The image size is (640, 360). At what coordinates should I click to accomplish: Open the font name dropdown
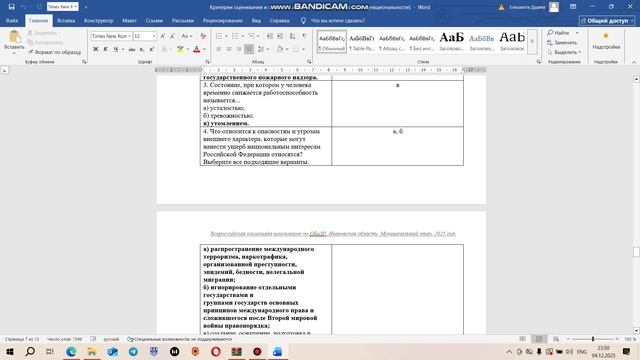click(x=130, y=36)
